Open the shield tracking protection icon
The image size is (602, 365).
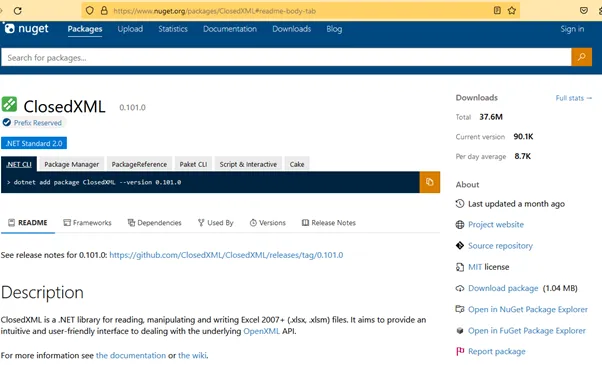(89, 10)
